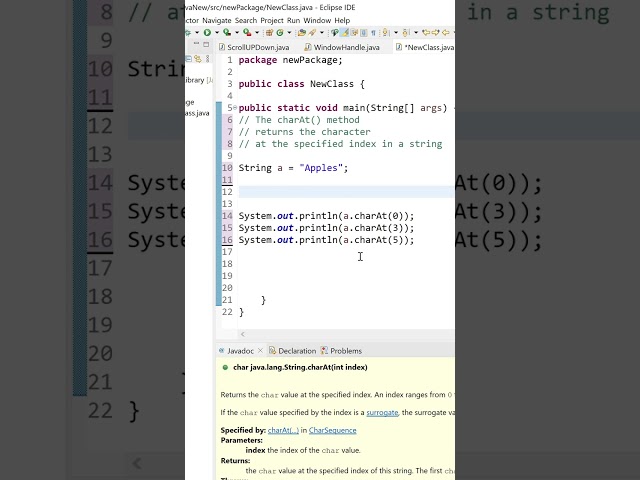
Task: Jump to Next Annotation in toolbar
Action: click(385, 32)
